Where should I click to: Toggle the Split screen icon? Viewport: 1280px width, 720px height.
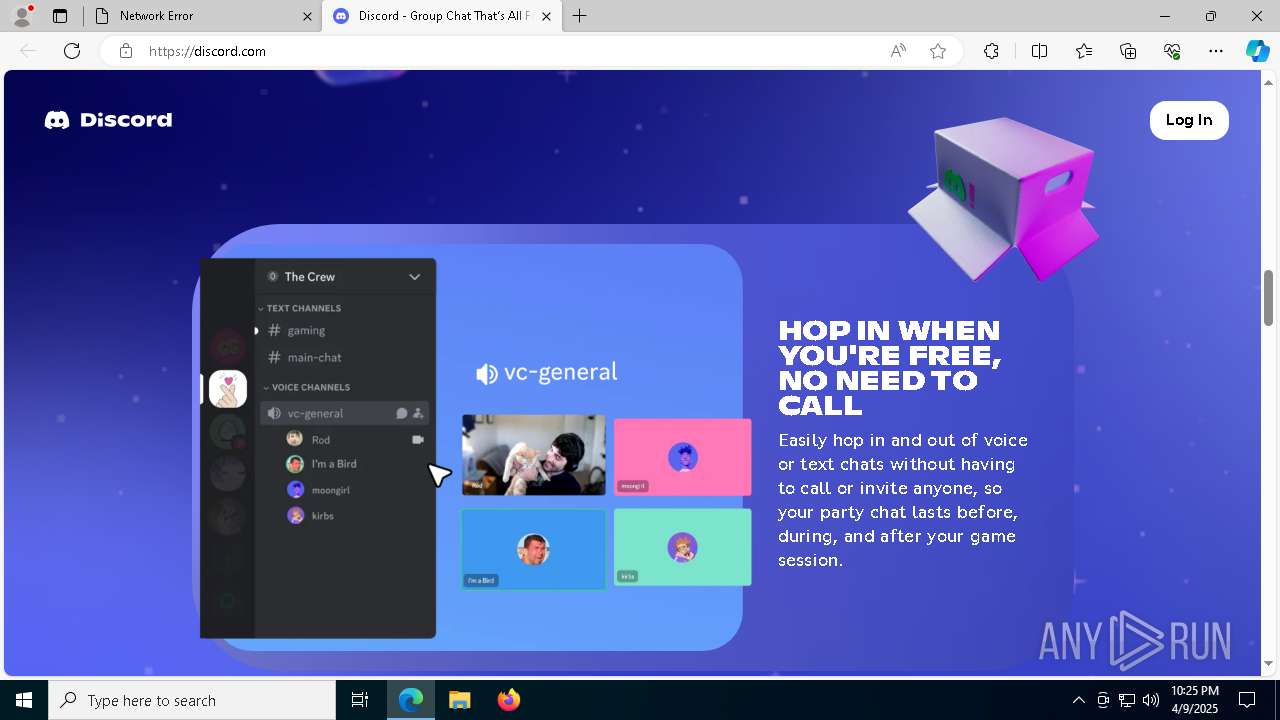click(x=1039, y=51)
